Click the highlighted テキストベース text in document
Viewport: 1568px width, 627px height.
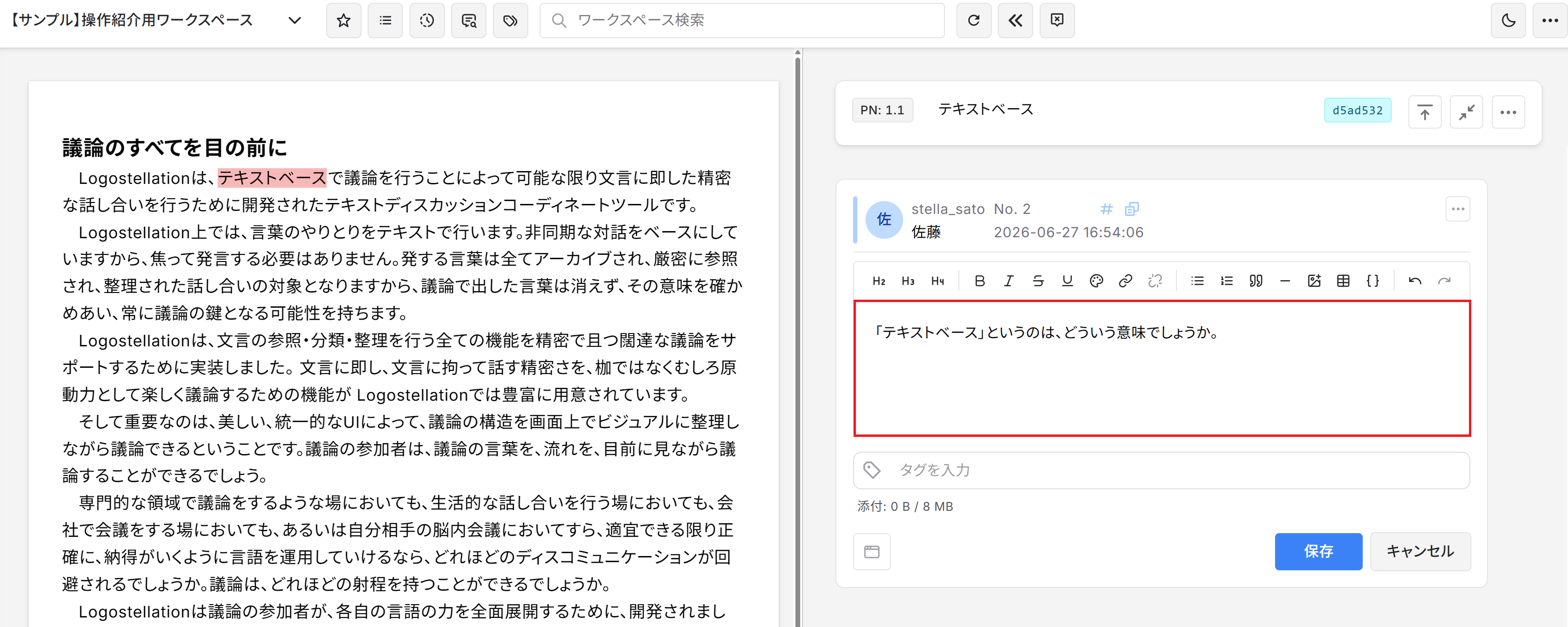[272, 178]
